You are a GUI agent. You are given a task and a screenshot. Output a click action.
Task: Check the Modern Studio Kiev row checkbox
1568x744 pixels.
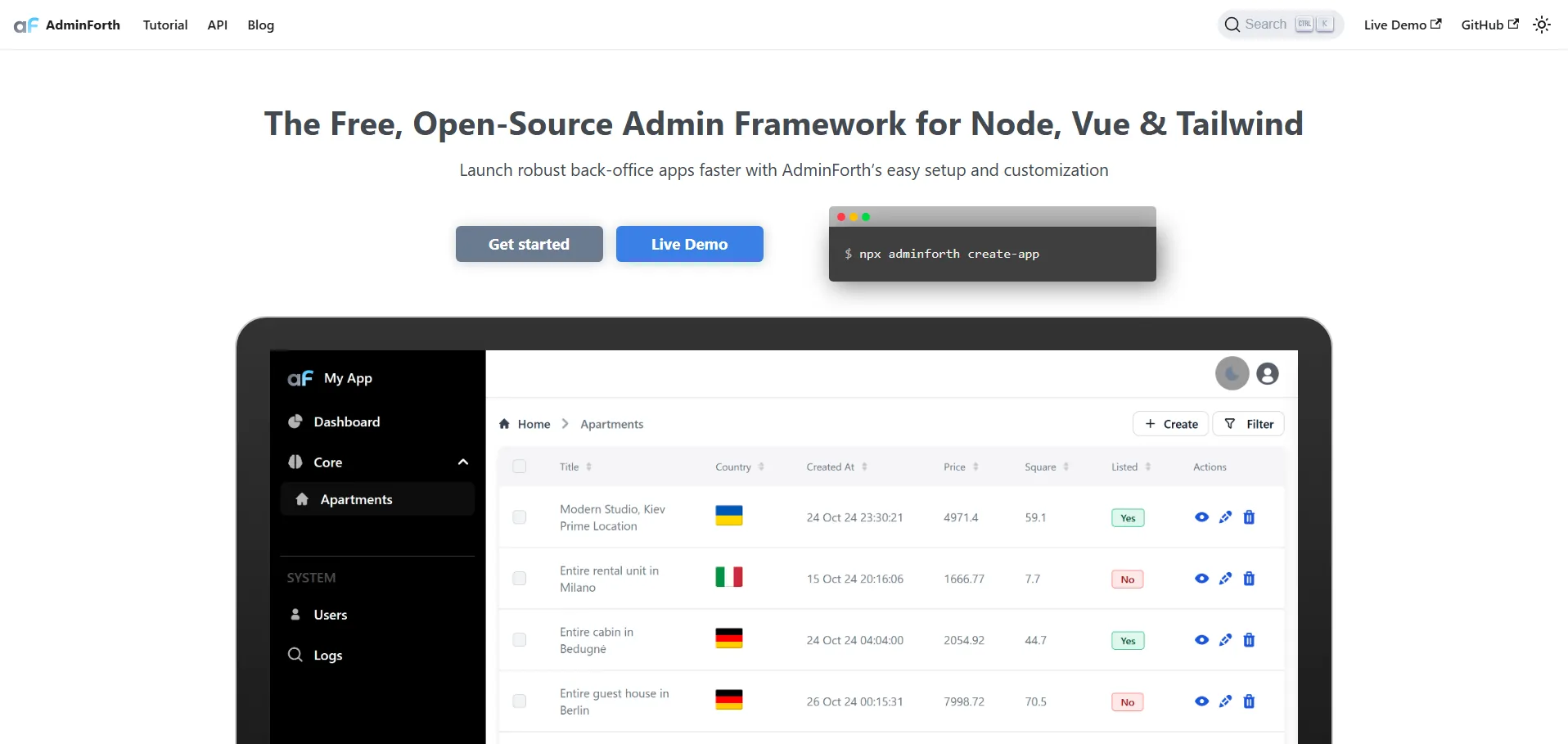tap(520, 517)
